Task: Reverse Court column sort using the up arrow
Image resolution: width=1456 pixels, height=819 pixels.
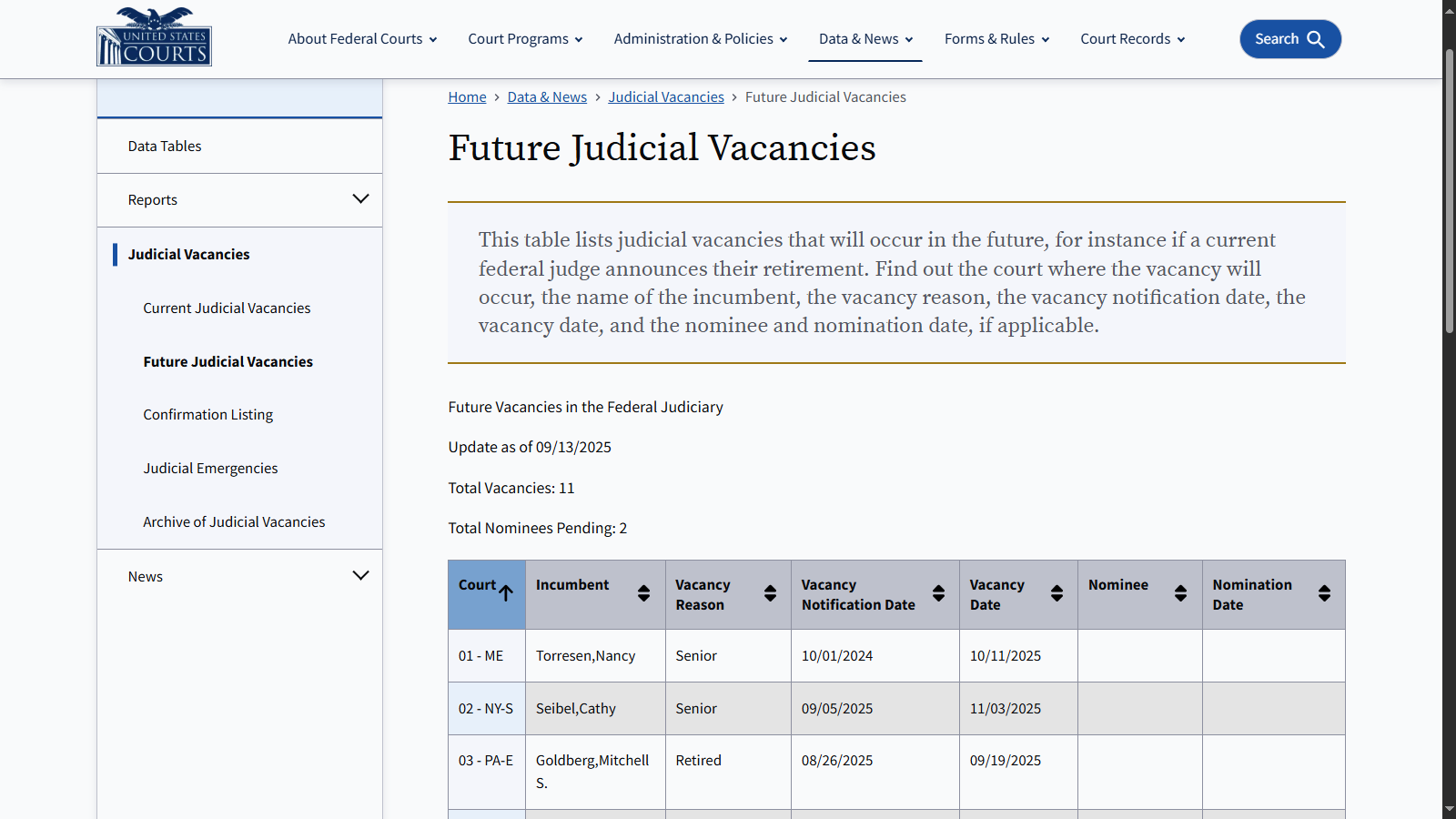Action: click(x=506, y=592)
